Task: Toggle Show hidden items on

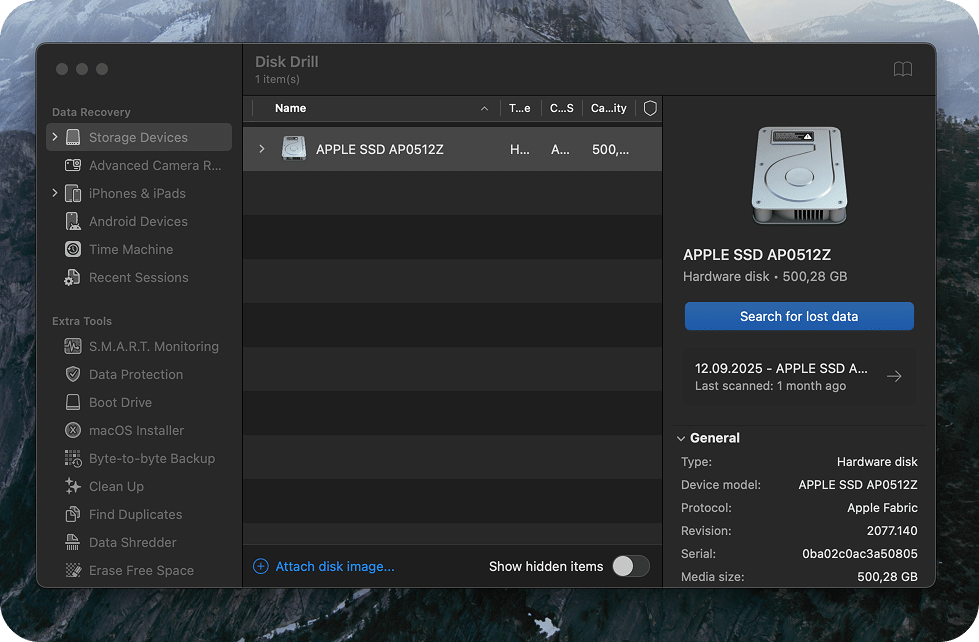Action: click(631, 566)
